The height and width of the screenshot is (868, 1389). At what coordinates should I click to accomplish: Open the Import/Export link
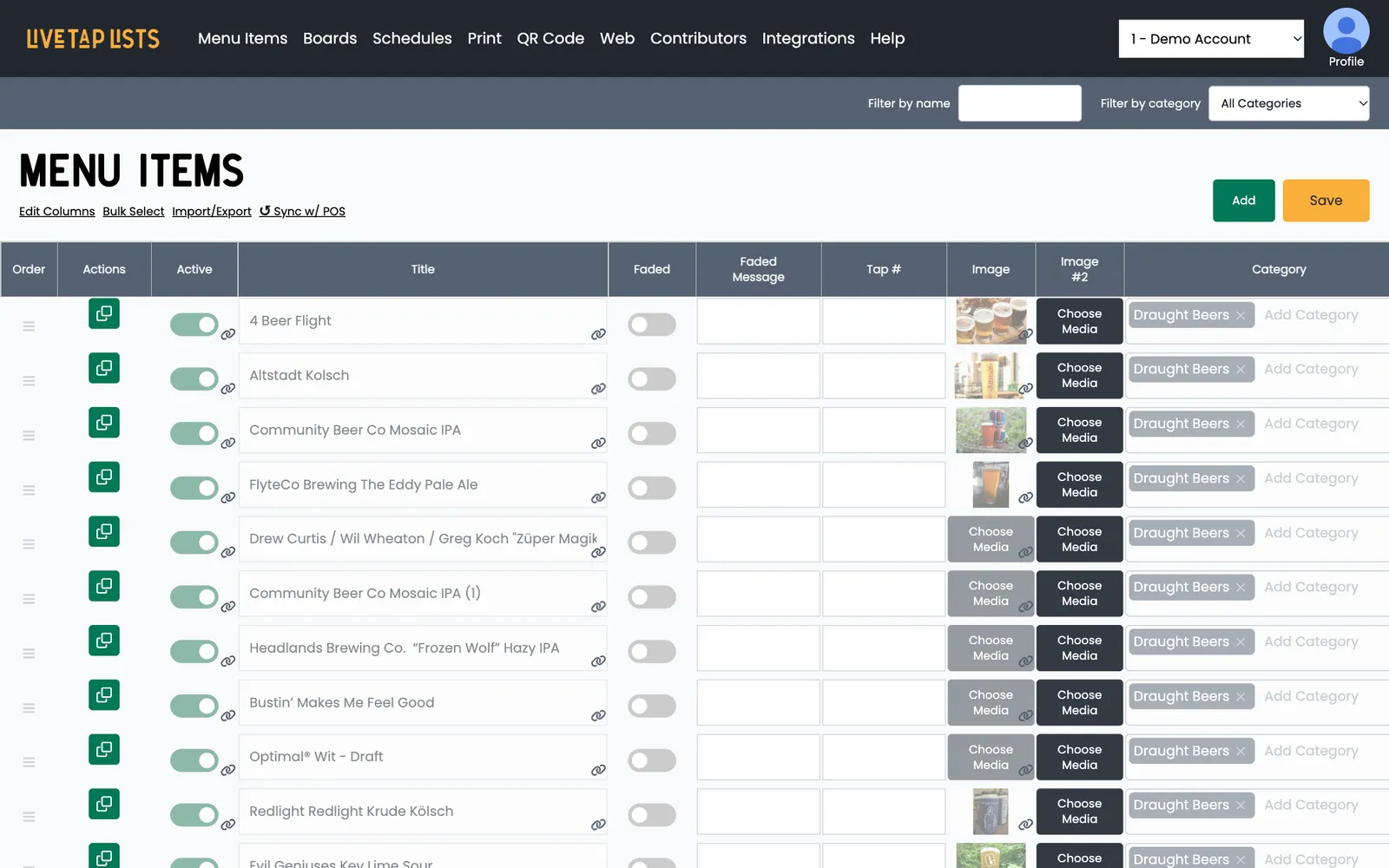click(x=212, y=211)
